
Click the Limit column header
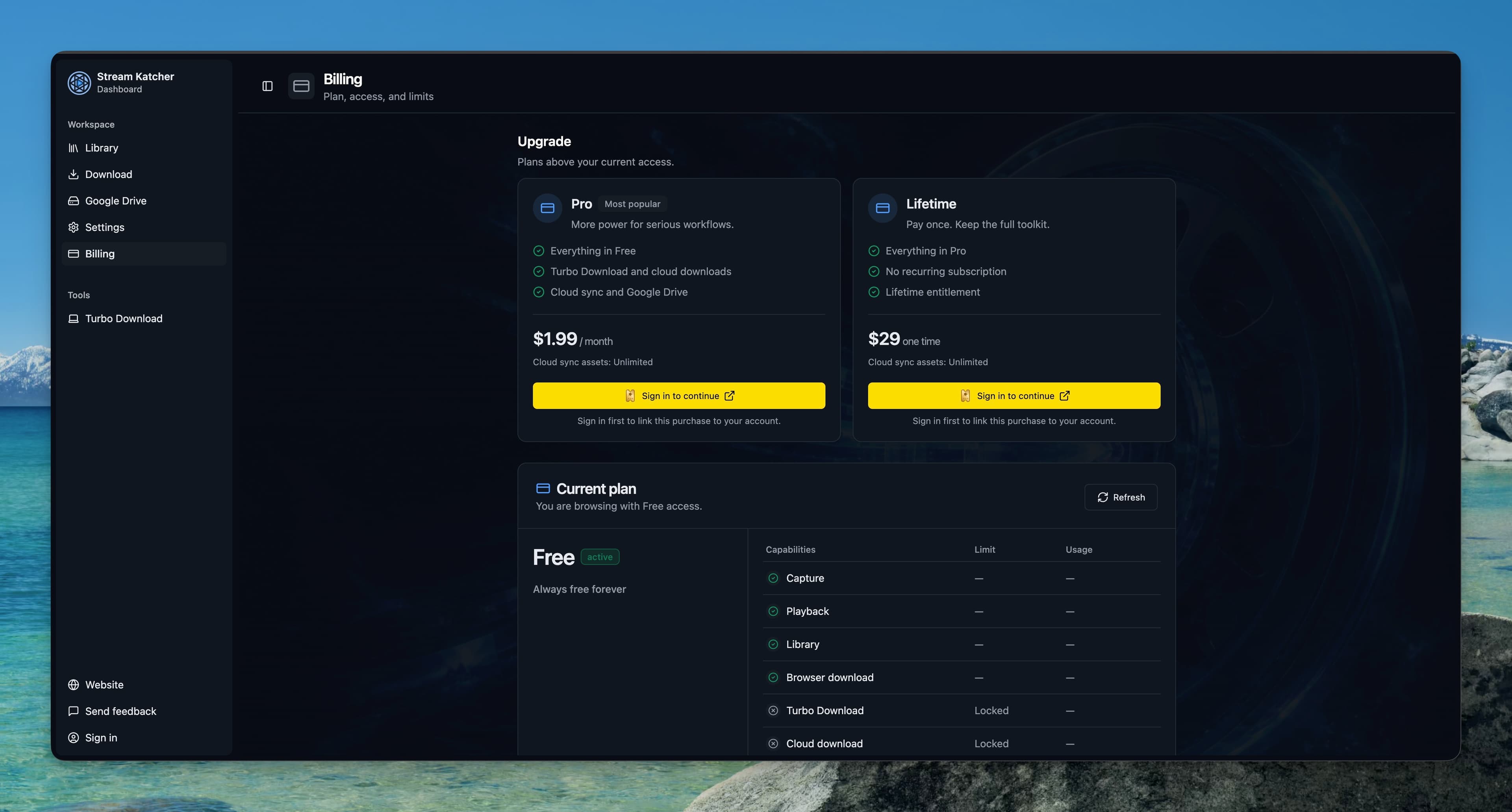click(x=984, y=550)
